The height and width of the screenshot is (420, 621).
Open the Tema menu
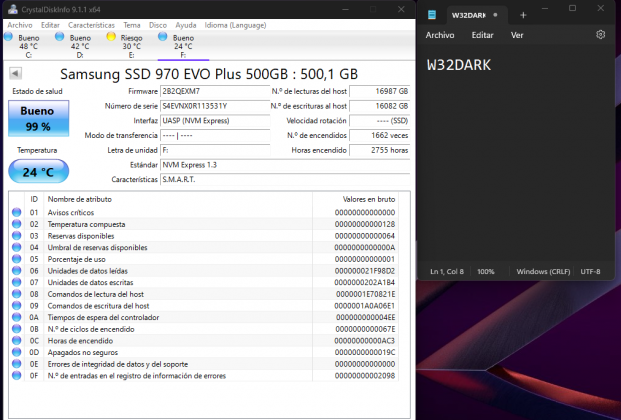coord(131,25)
